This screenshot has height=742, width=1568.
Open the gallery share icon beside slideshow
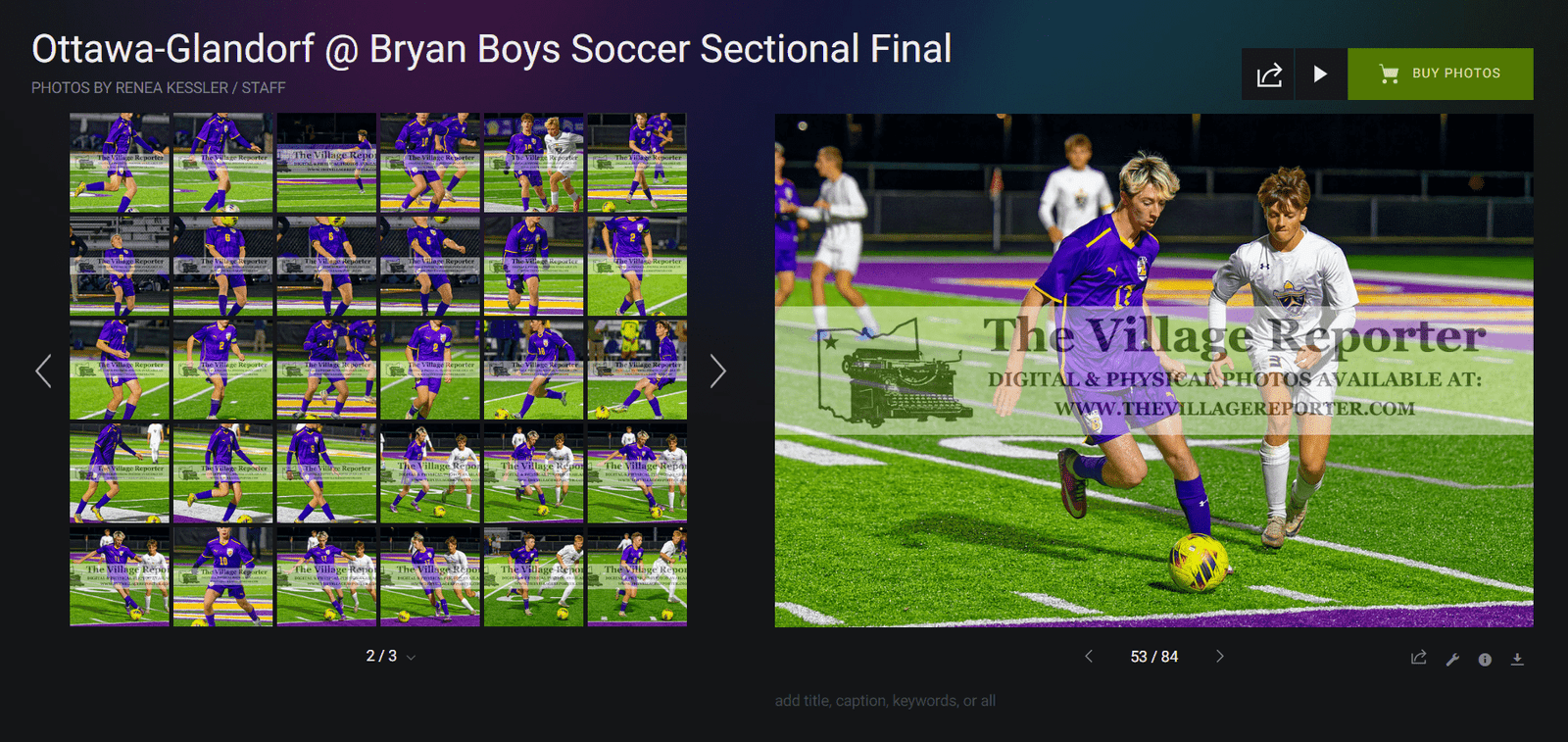1268,74
